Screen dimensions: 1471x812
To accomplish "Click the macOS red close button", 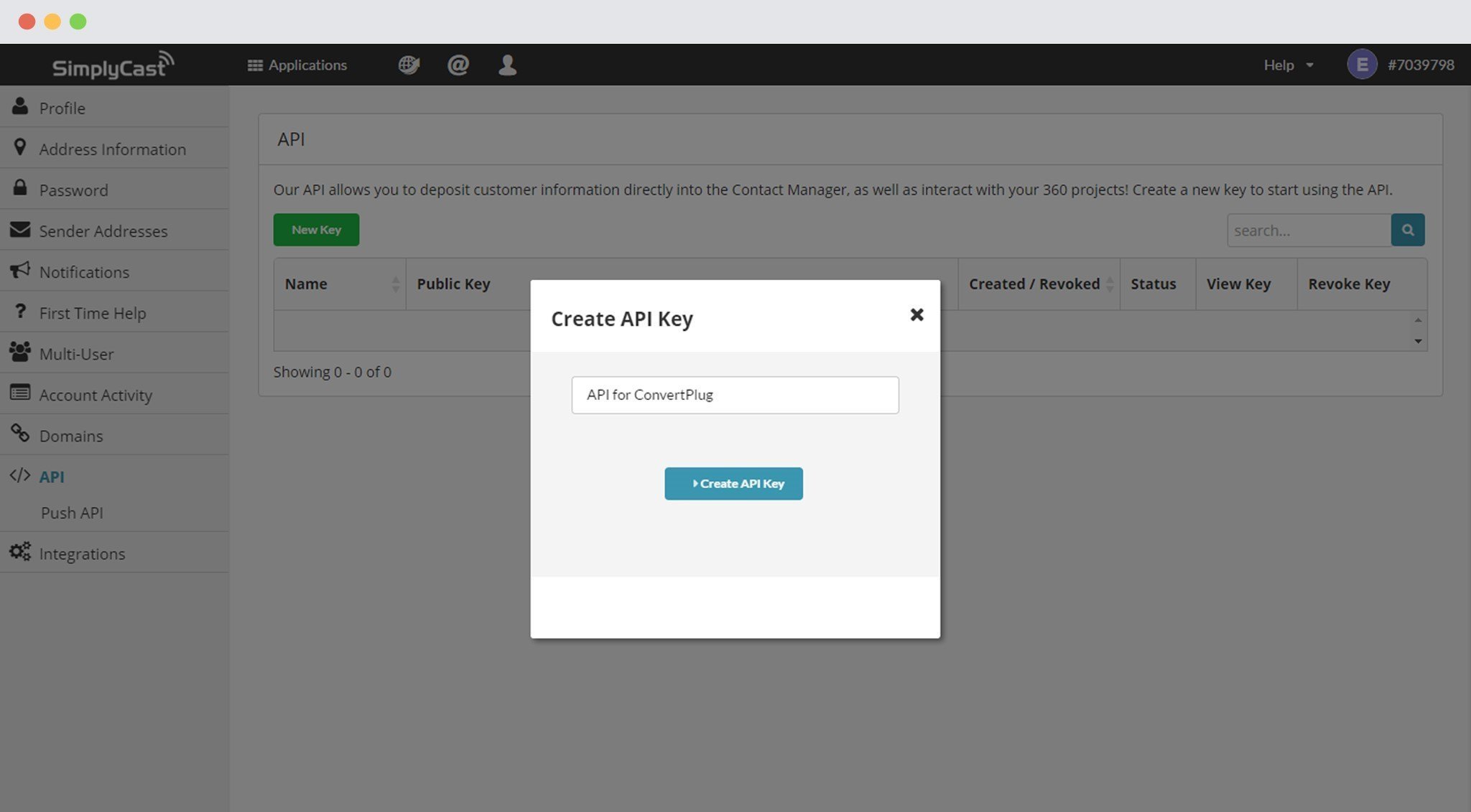I will [27, 22].
